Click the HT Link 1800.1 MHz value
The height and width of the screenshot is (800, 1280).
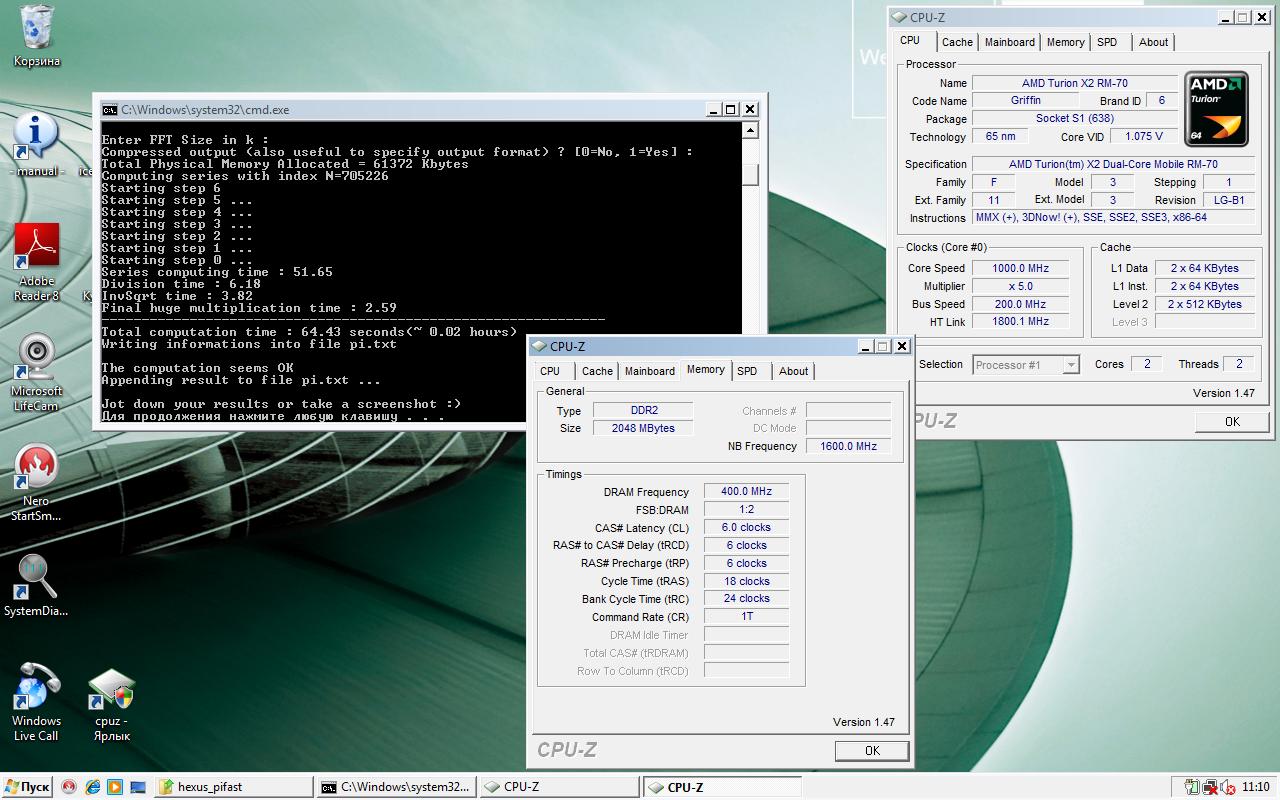point(1020,321)
